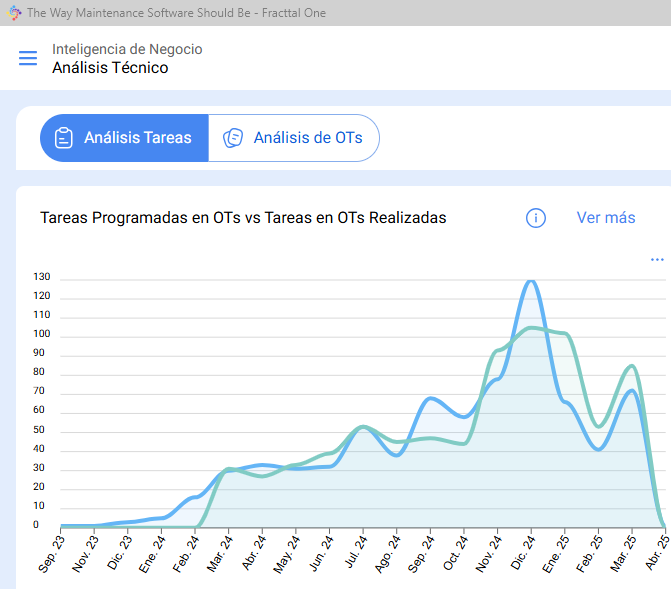Screen dimensions: 671x589
Task: Click the 130 value on y-axis
Action: click(42, 278)
